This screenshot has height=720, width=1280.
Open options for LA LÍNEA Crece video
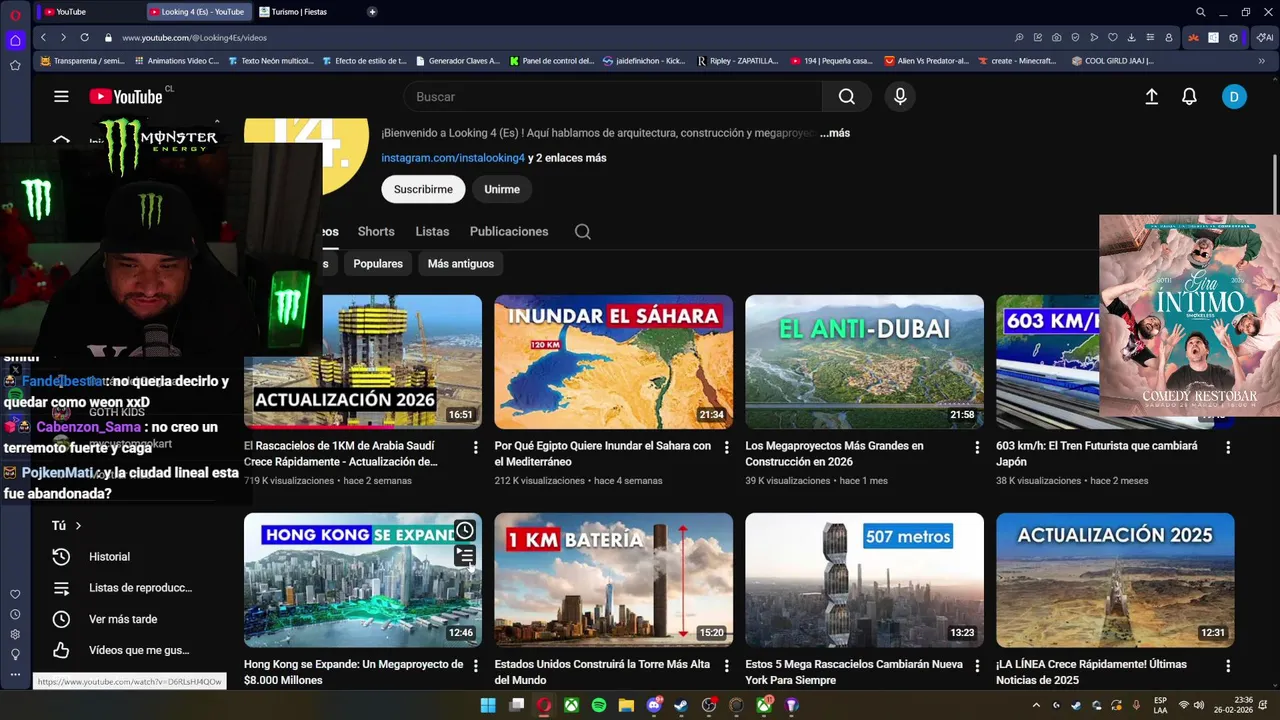click(x=1228, y=665)
